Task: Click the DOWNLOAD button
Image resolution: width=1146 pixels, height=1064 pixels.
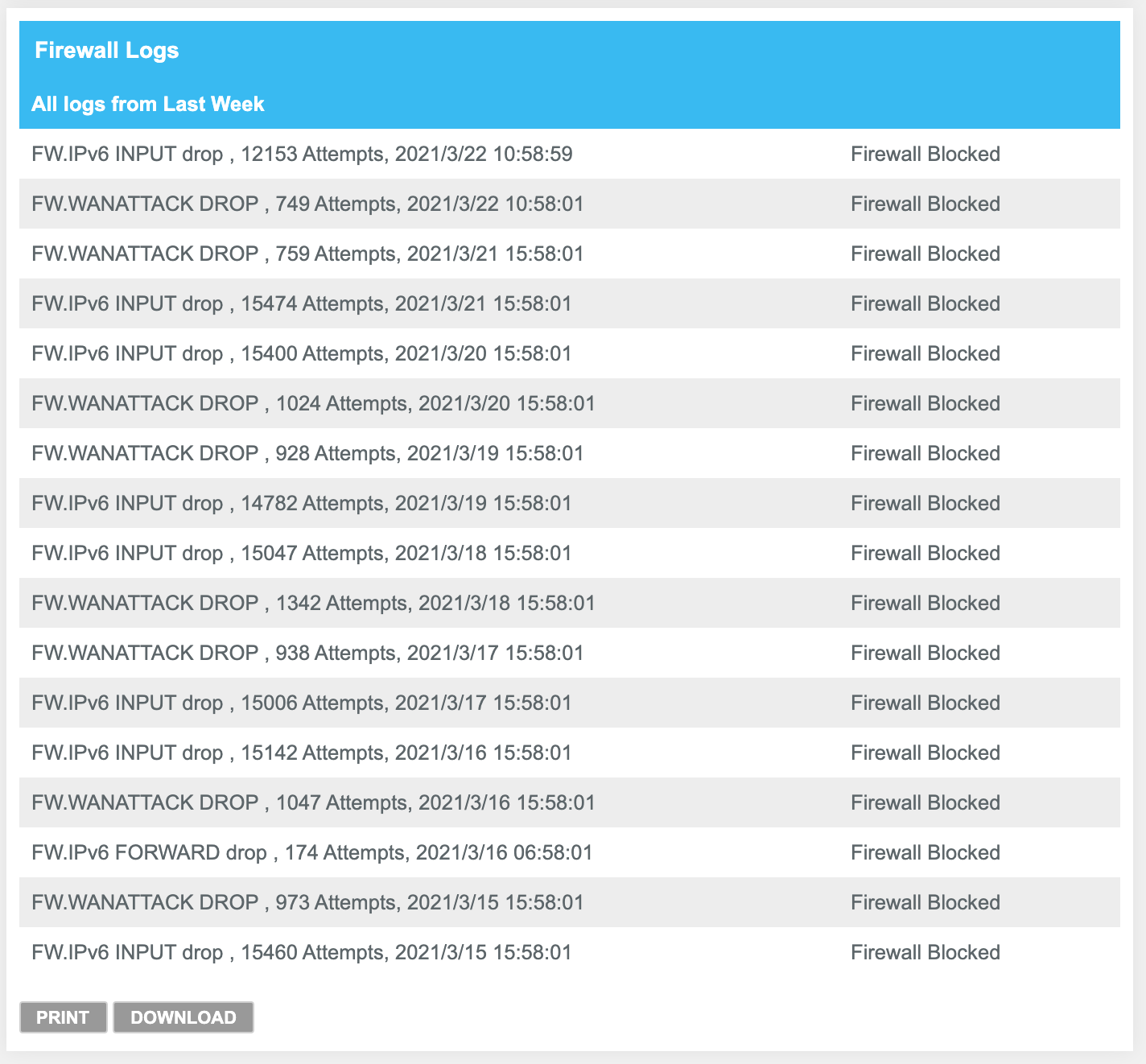Action: [x=183, y=1017]
